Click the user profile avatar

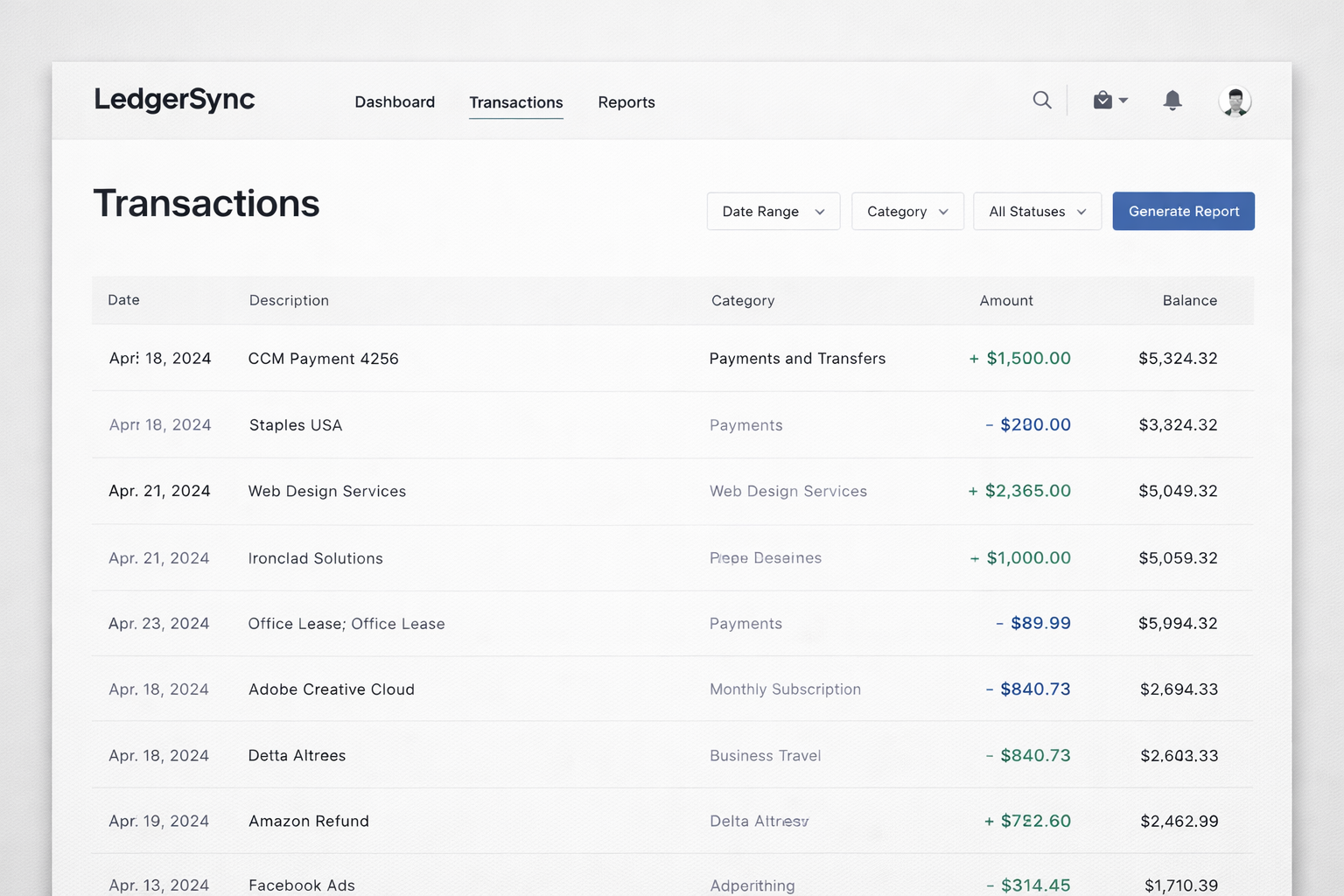[x=1235, y=101]
